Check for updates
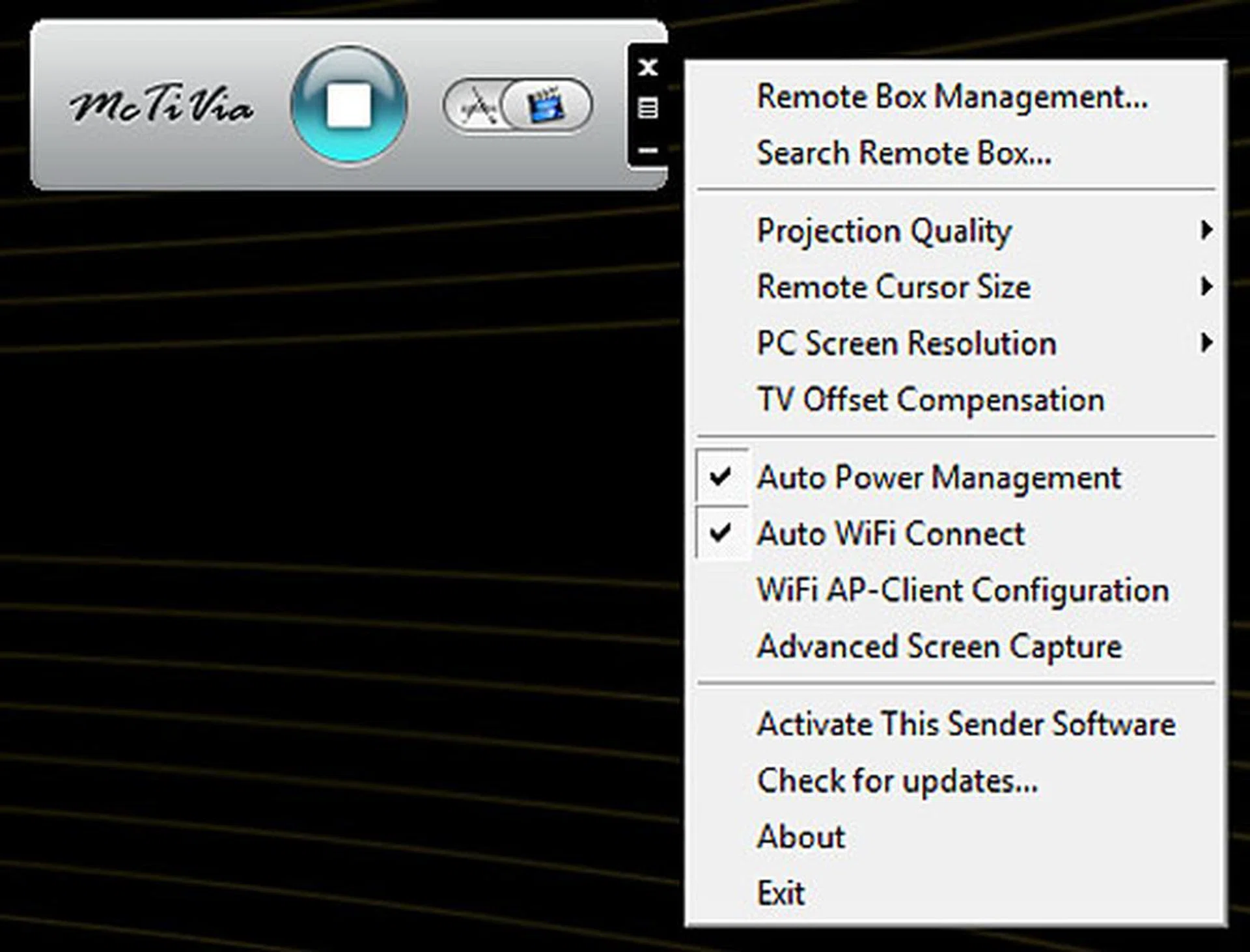The image size is (1250, 952). [x=897, y=780]
